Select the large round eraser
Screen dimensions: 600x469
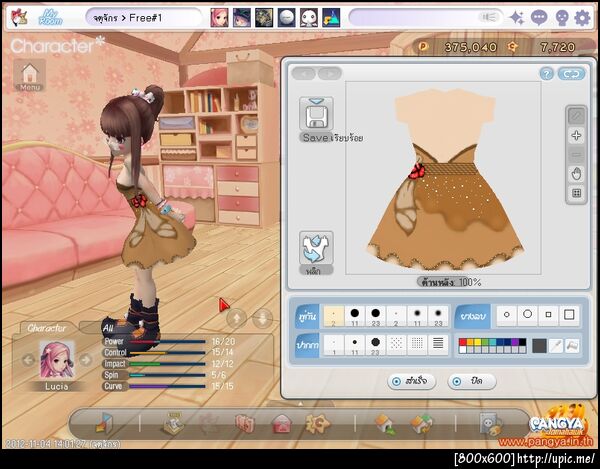(x=527, y=315)
